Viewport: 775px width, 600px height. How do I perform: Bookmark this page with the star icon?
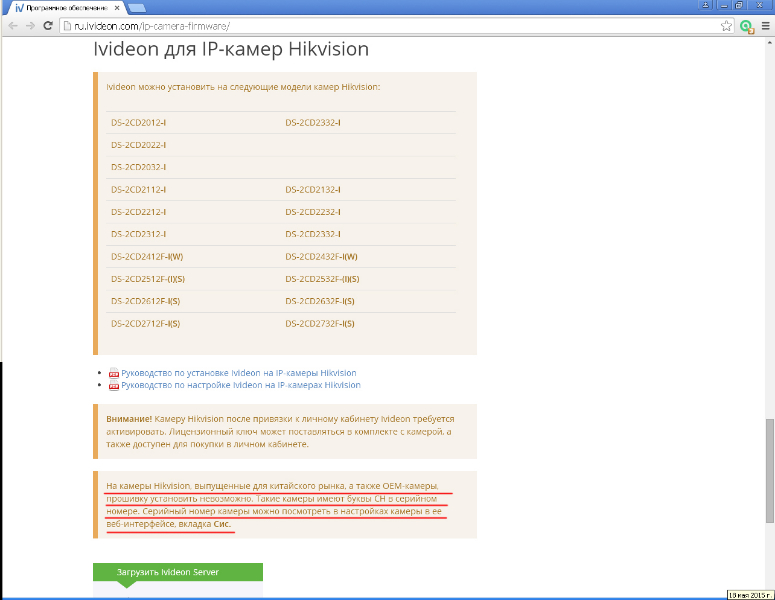point(726,26)
